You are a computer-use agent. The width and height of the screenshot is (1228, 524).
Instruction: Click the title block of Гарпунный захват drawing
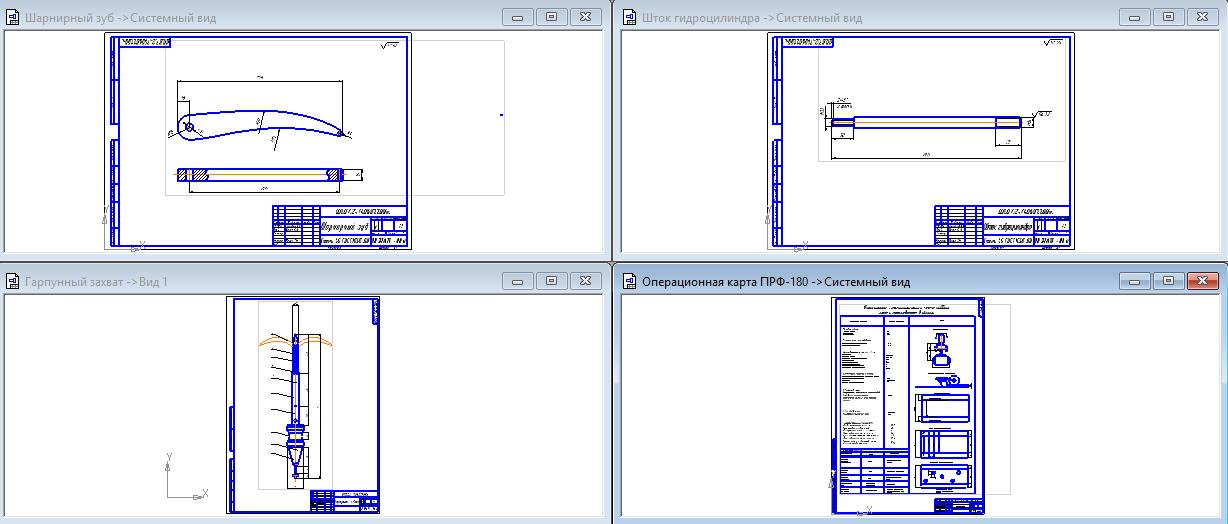pos(345,502)
